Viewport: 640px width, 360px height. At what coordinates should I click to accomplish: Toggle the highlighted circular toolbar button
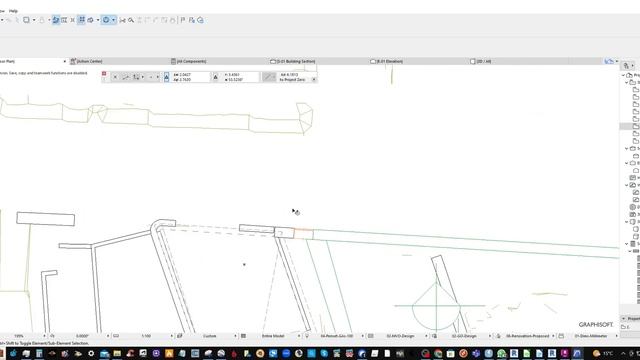(x=106, y=20)
